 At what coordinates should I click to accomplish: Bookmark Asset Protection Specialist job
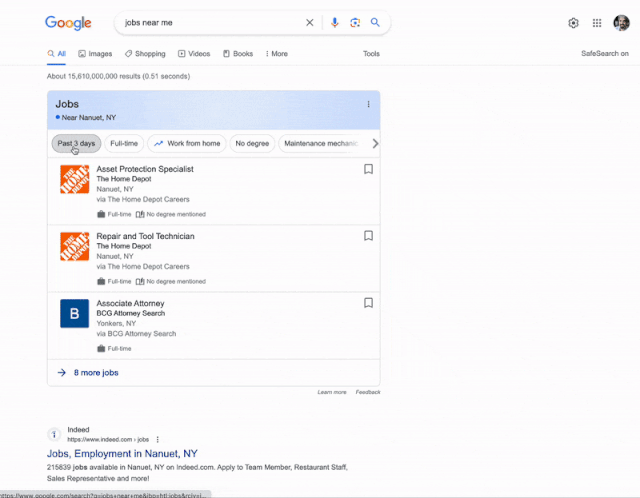coord(368,169)
